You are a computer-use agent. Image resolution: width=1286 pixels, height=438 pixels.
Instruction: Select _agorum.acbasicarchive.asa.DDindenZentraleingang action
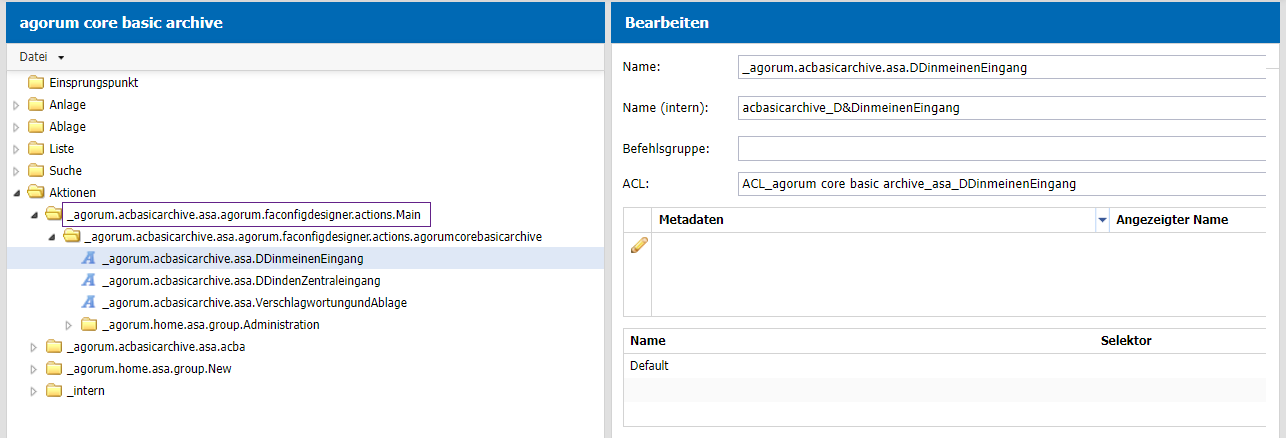point(241,280)
